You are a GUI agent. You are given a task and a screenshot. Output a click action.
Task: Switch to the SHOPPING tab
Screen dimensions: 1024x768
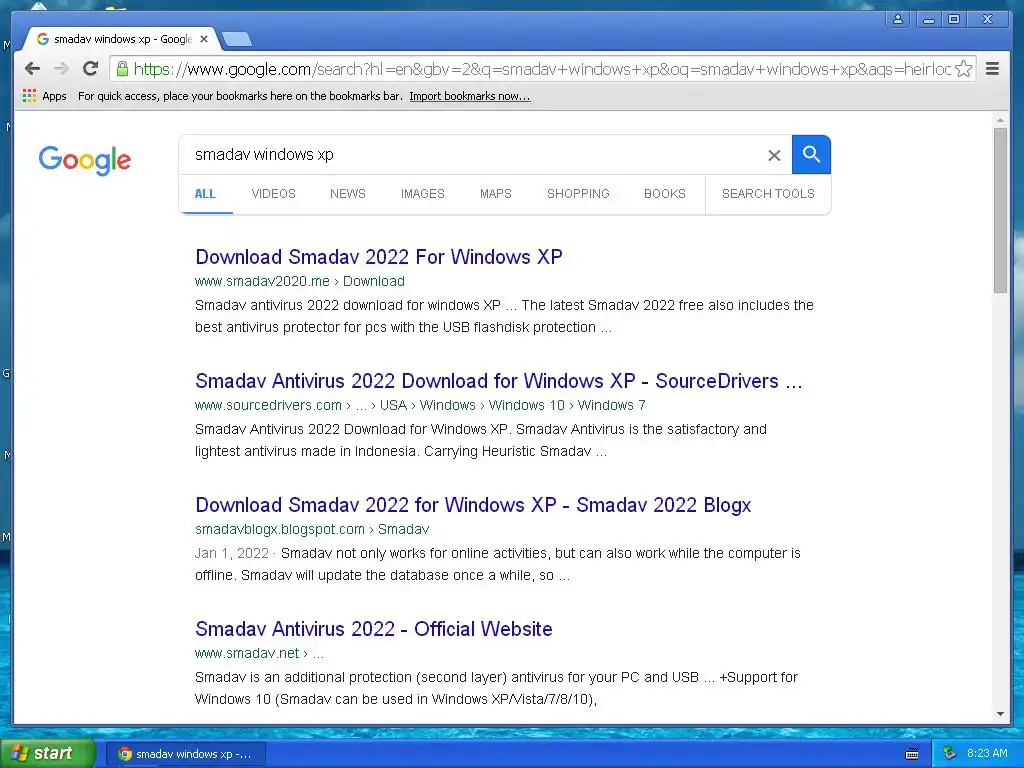(x=578, y=194)
